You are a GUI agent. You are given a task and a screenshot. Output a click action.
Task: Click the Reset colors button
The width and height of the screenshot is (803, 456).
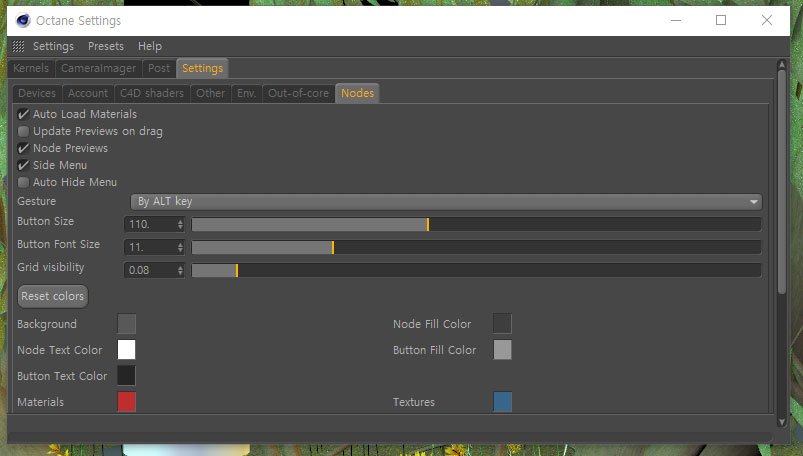(x=52, y=296)
